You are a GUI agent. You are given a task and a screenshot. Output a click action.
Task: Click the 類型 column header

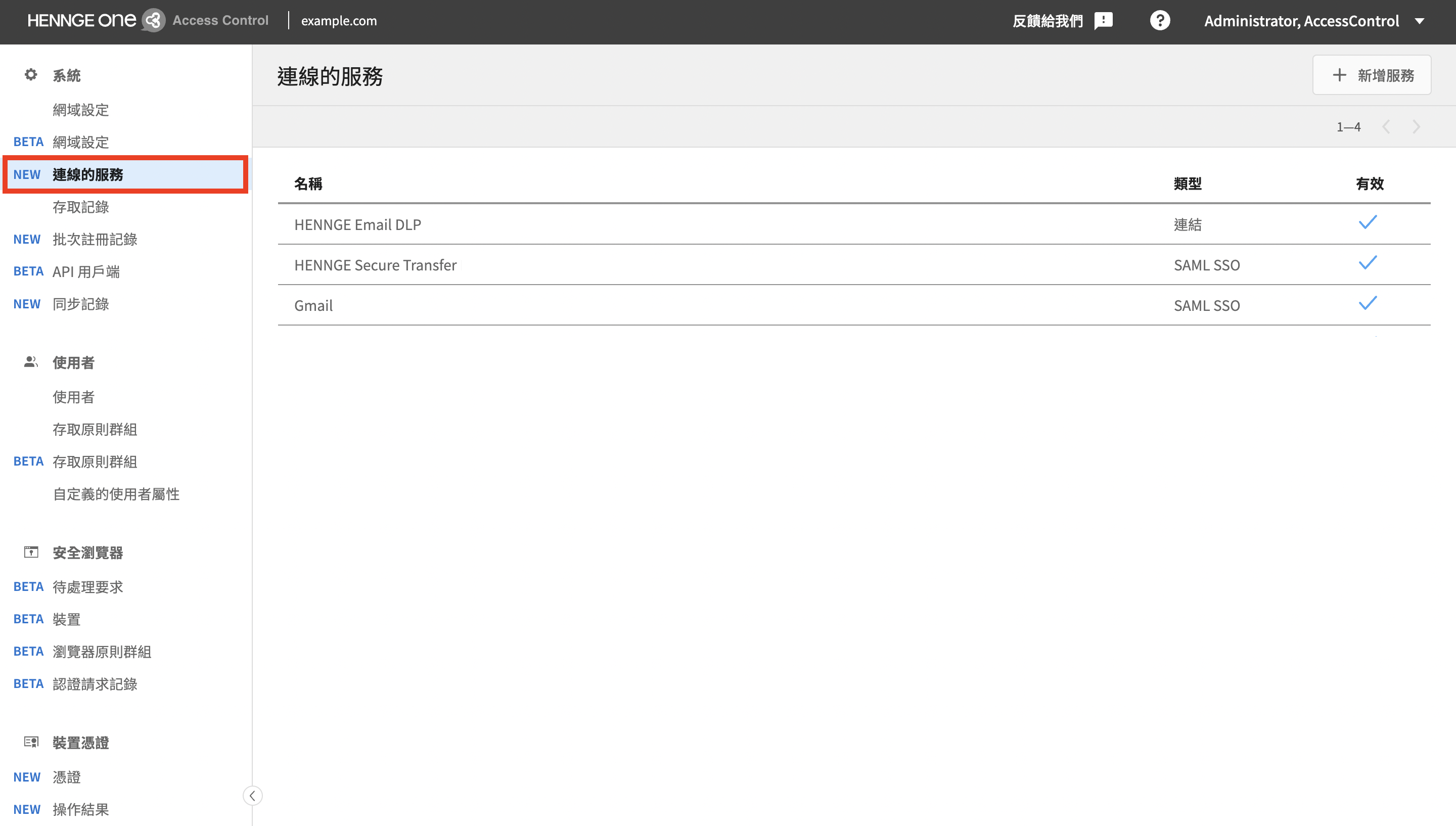(1188, 183)
